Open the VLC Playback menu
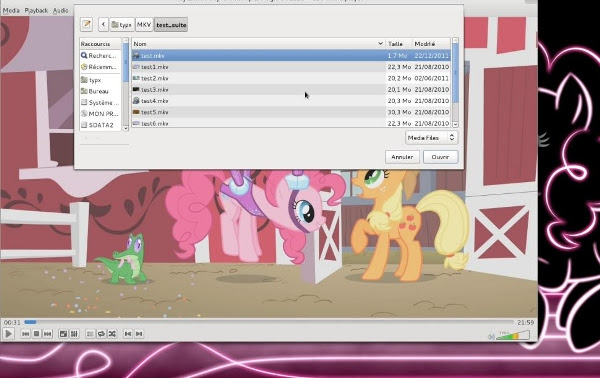The width and height of the screenshot is (600, 378). pos(36,10)
